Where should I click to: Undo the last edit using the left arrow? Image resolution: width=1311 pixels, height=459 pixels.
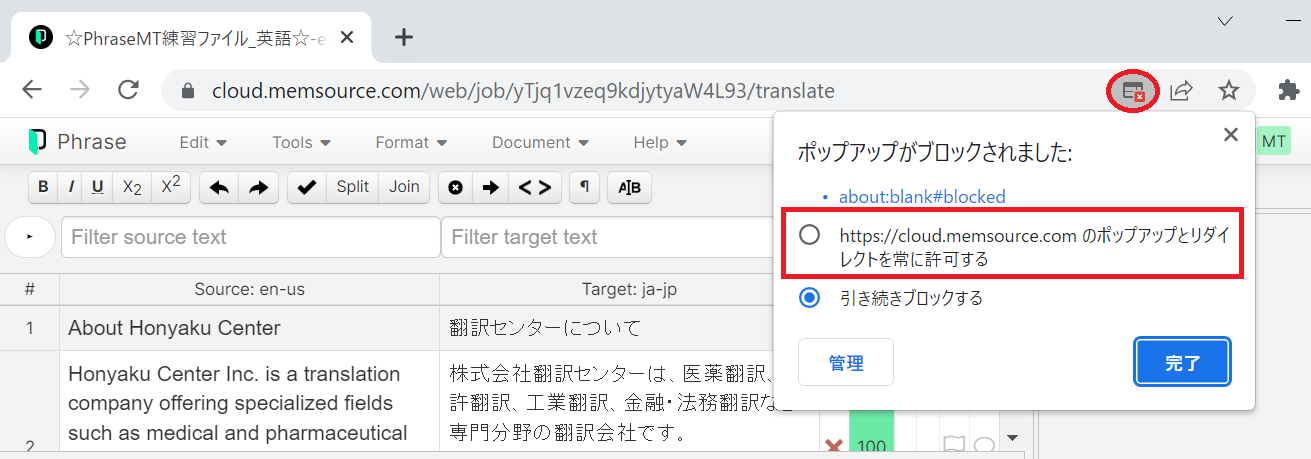point(219,187)
